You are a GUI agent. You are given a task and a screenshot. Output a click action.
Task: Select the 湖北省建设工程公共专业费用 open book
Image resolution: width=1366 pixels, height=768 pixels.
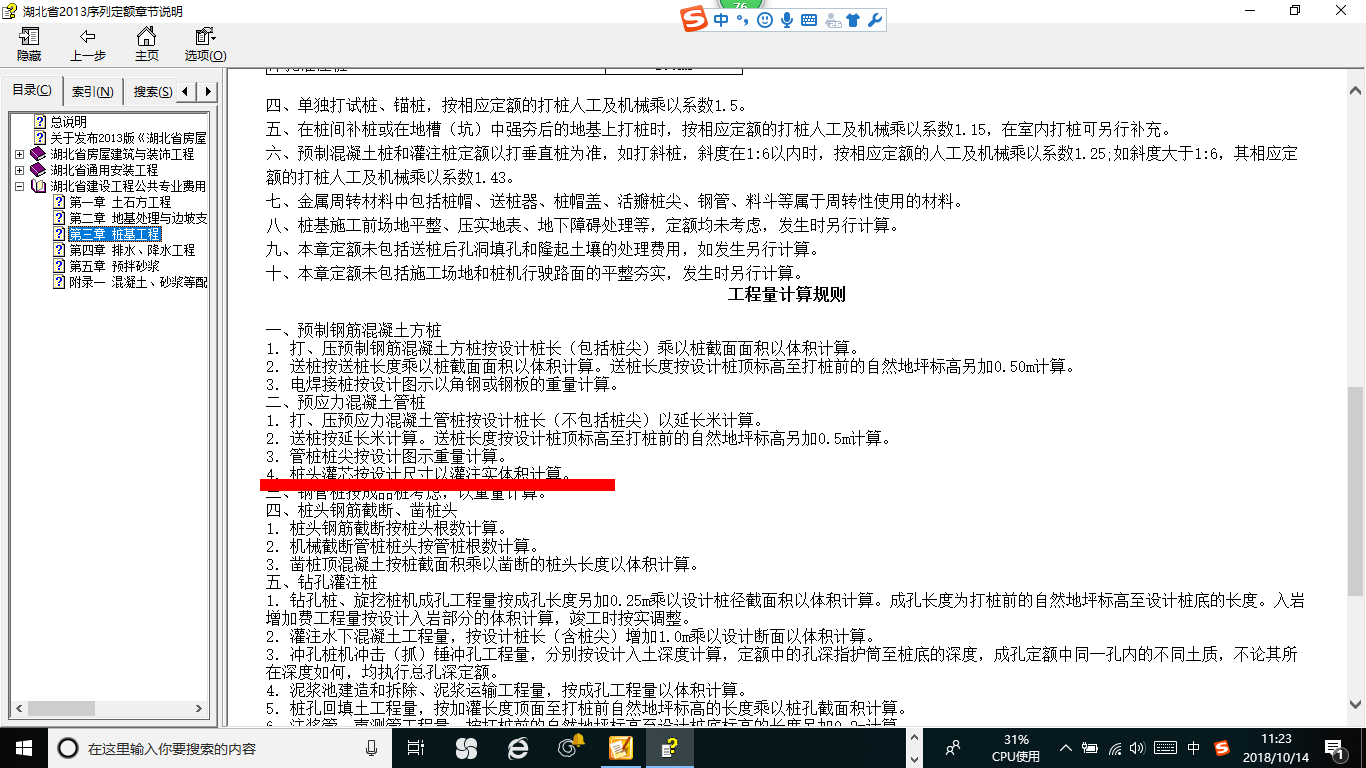click(x=128, y=186)
